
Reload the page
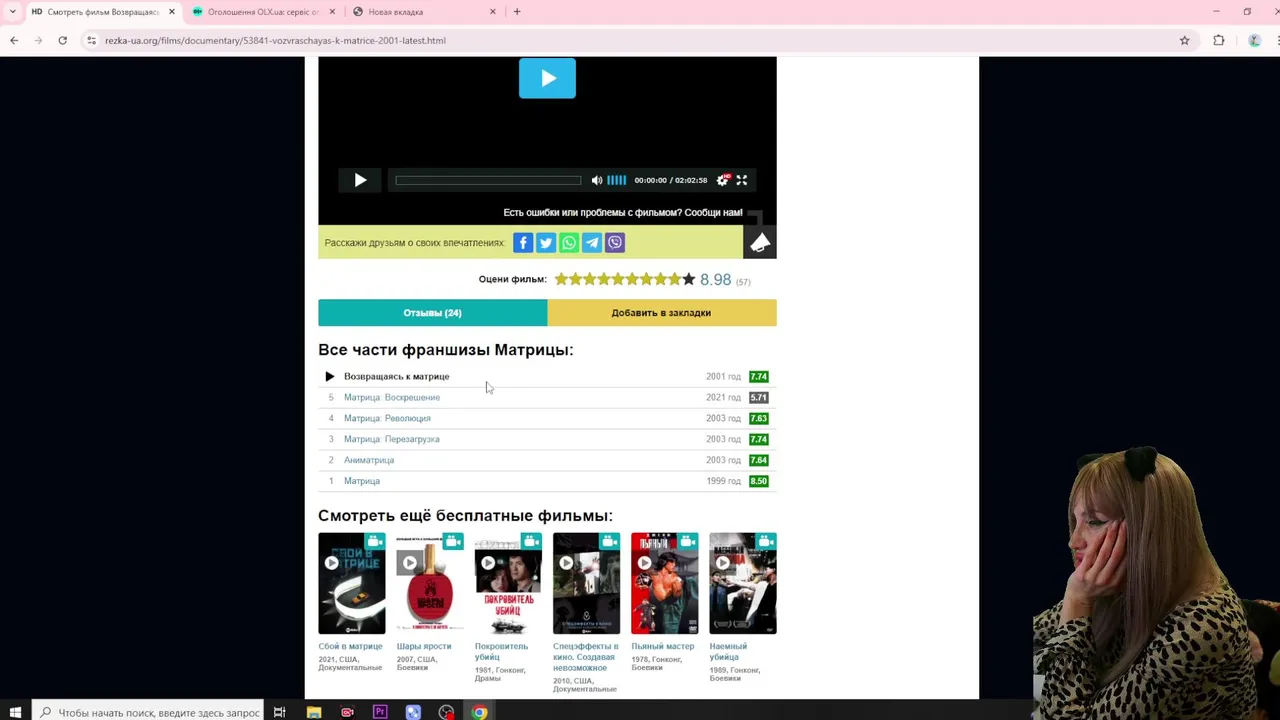click(x=62, y=41)
